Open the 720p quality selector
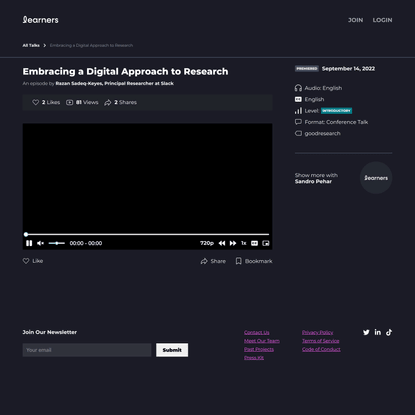Screen dimensions: 415x415 (207, 243)
